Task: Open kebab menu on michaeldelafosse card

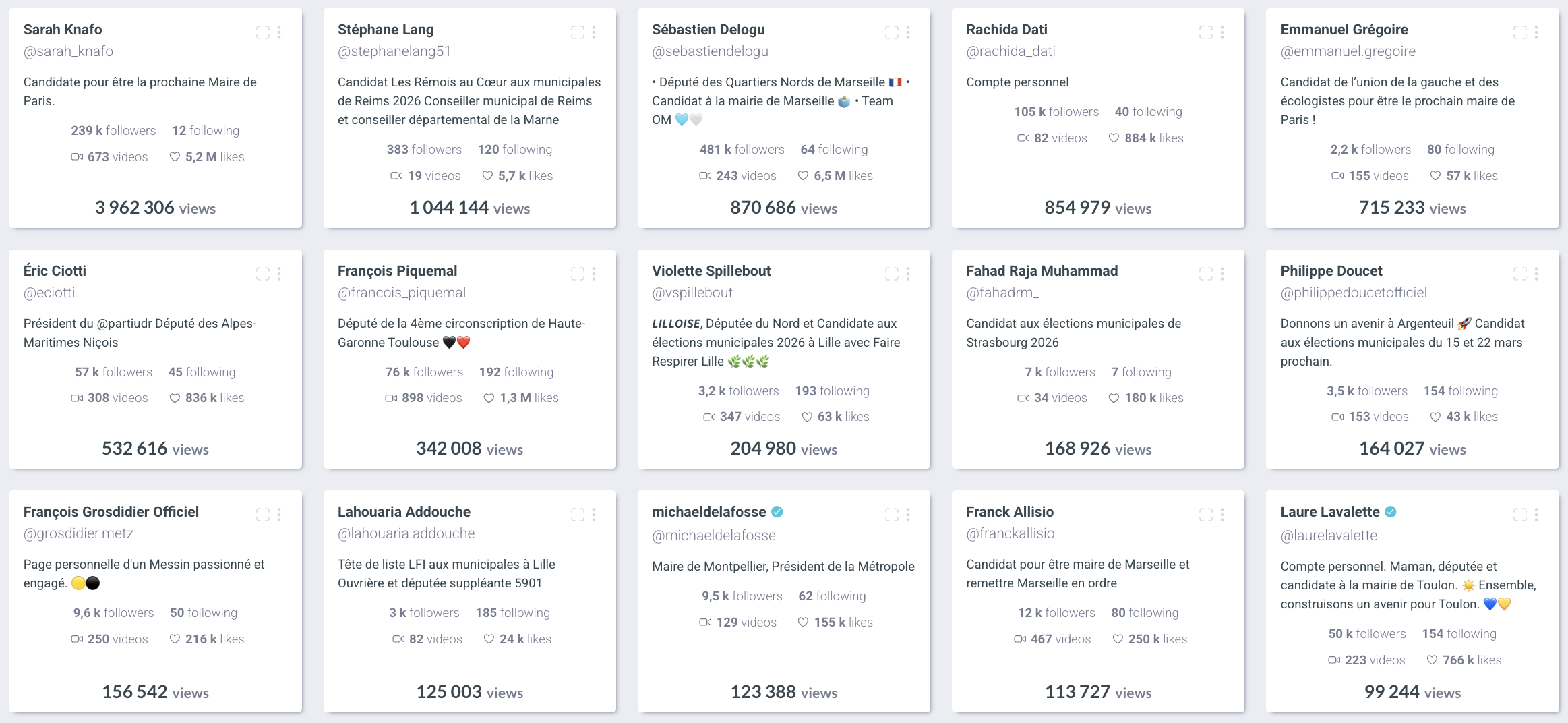Action: pos(908,515)
